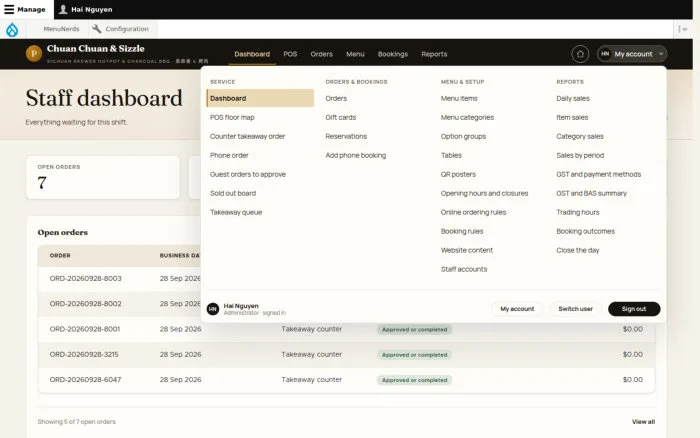Open Online ordering rules

click(473, 213)
